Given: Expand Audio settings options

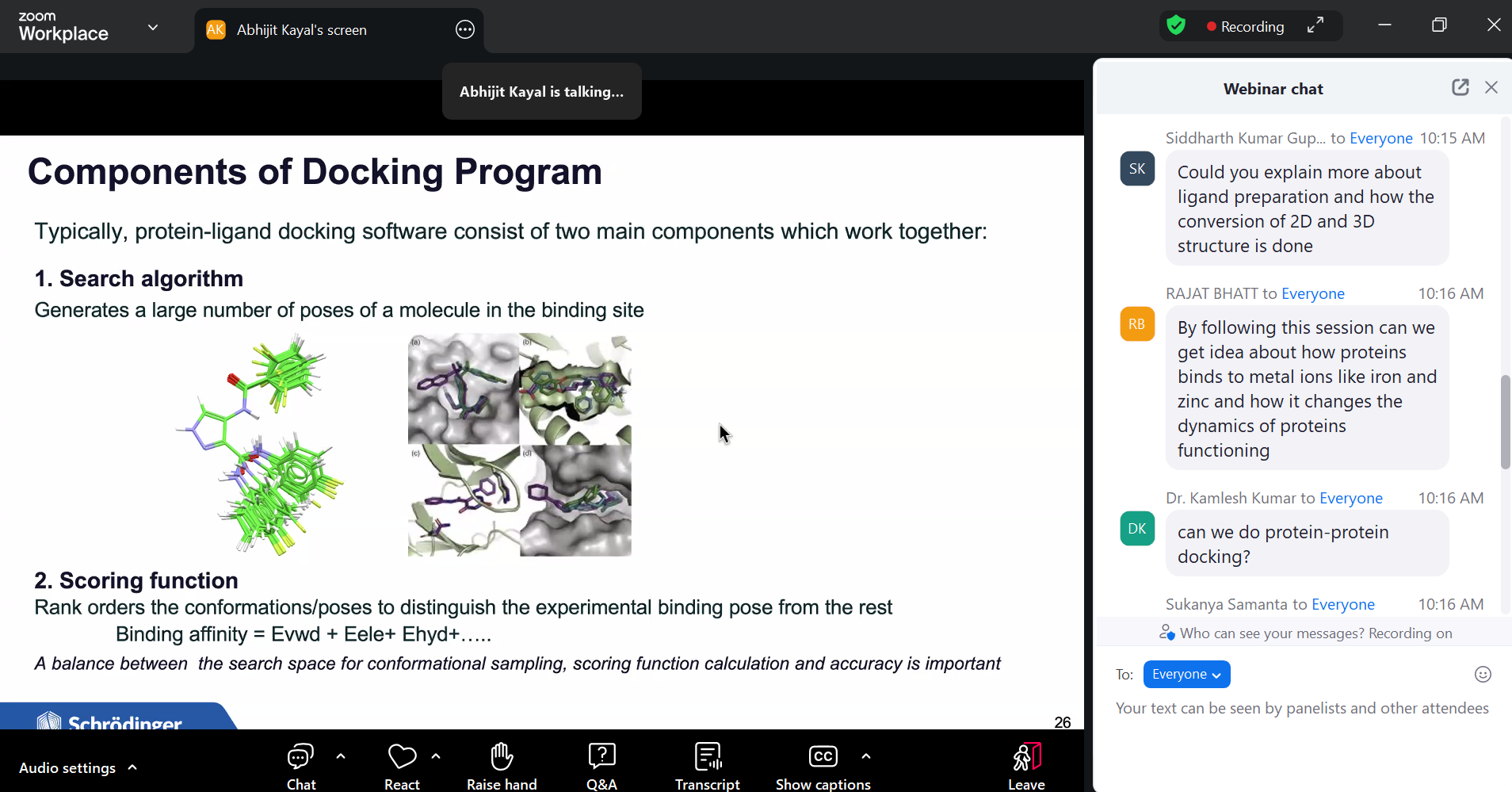Looking at the screenshot, I should (132, 767).
